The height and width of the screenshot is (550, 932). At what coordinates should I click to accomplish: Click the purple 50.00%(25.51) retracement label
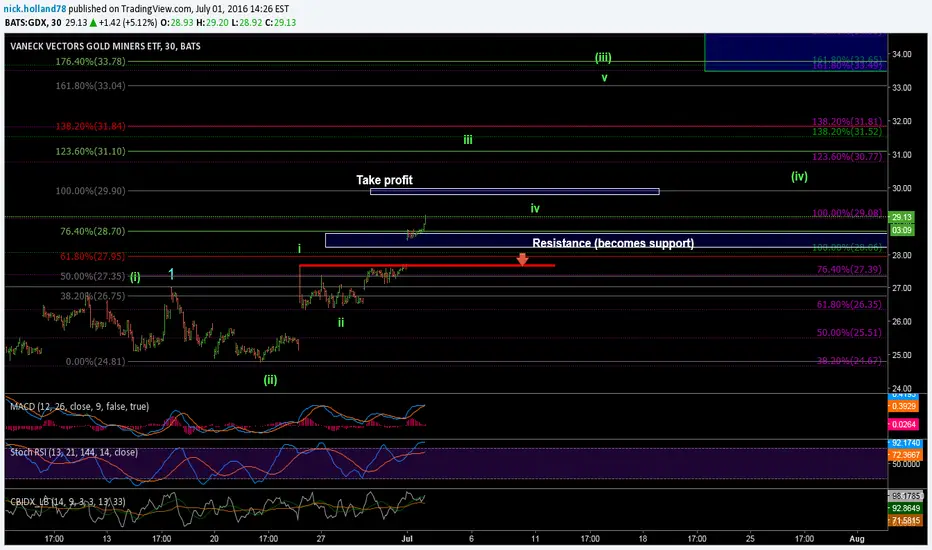[849, 332]
